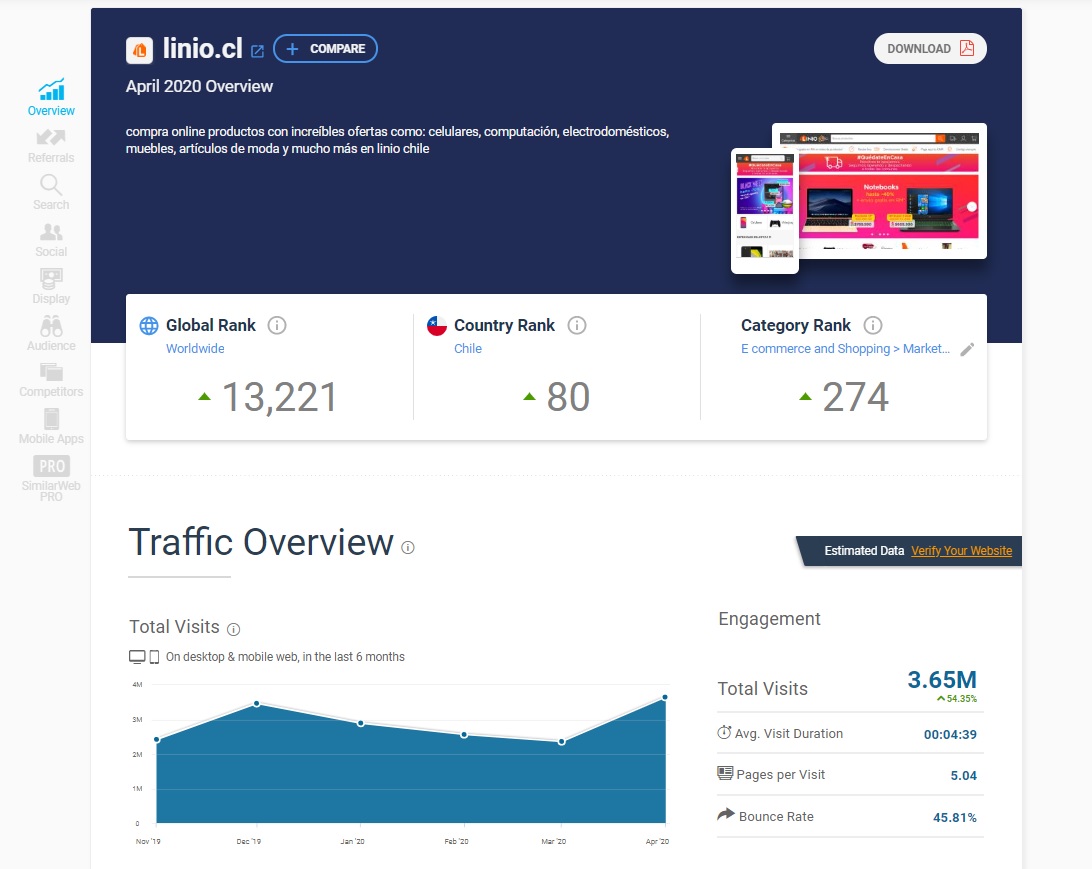This screenshot has width=1092, height=869.
Task: Click the Chile flag icon
Action: 437,325
